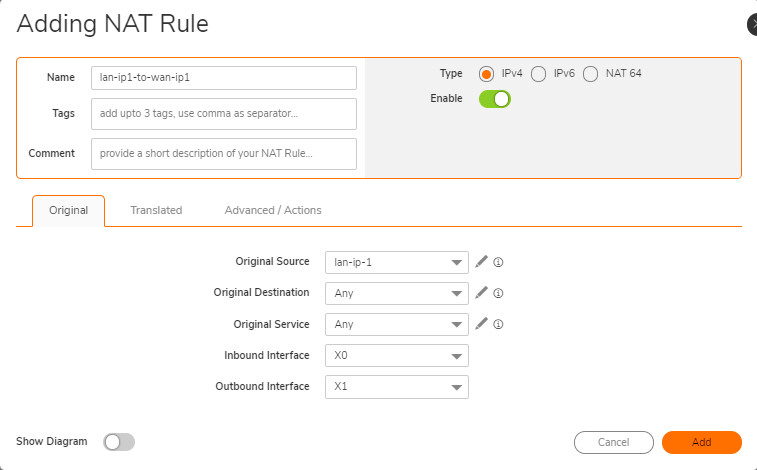Click into the Tags input field
Image resolution: width=757 pixels, height=470 pixels.
tap(224, 114)
